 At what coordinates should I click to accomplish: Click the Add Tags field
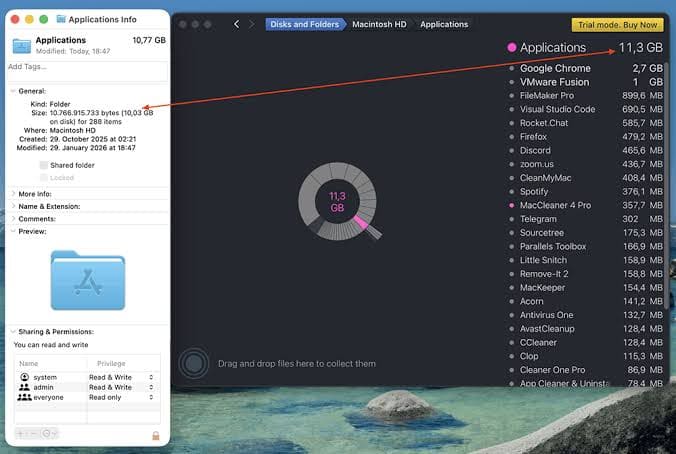click(x=88, y=71)
